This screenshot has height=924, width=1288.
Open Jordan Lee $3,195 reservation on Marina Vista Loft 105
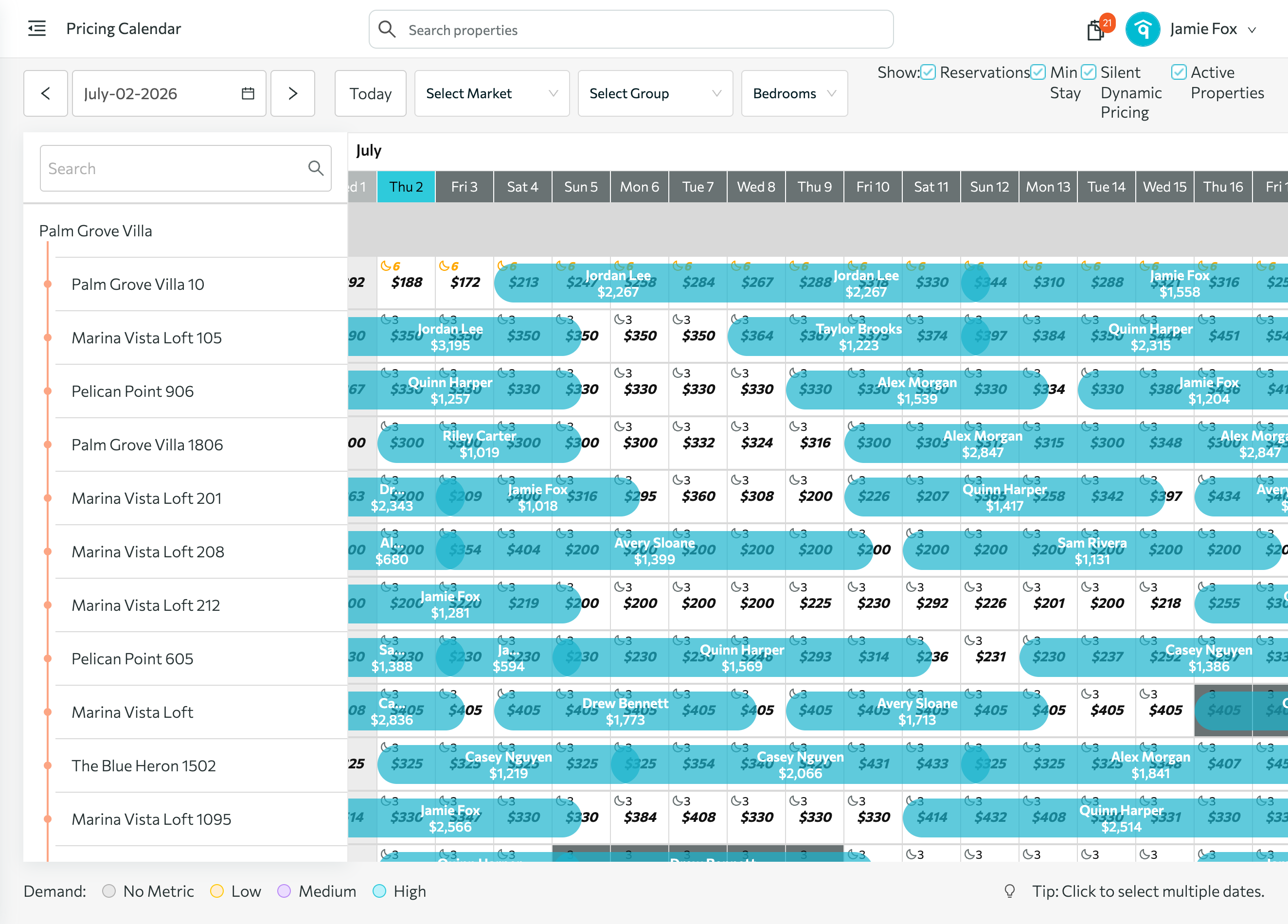point(465,337)
